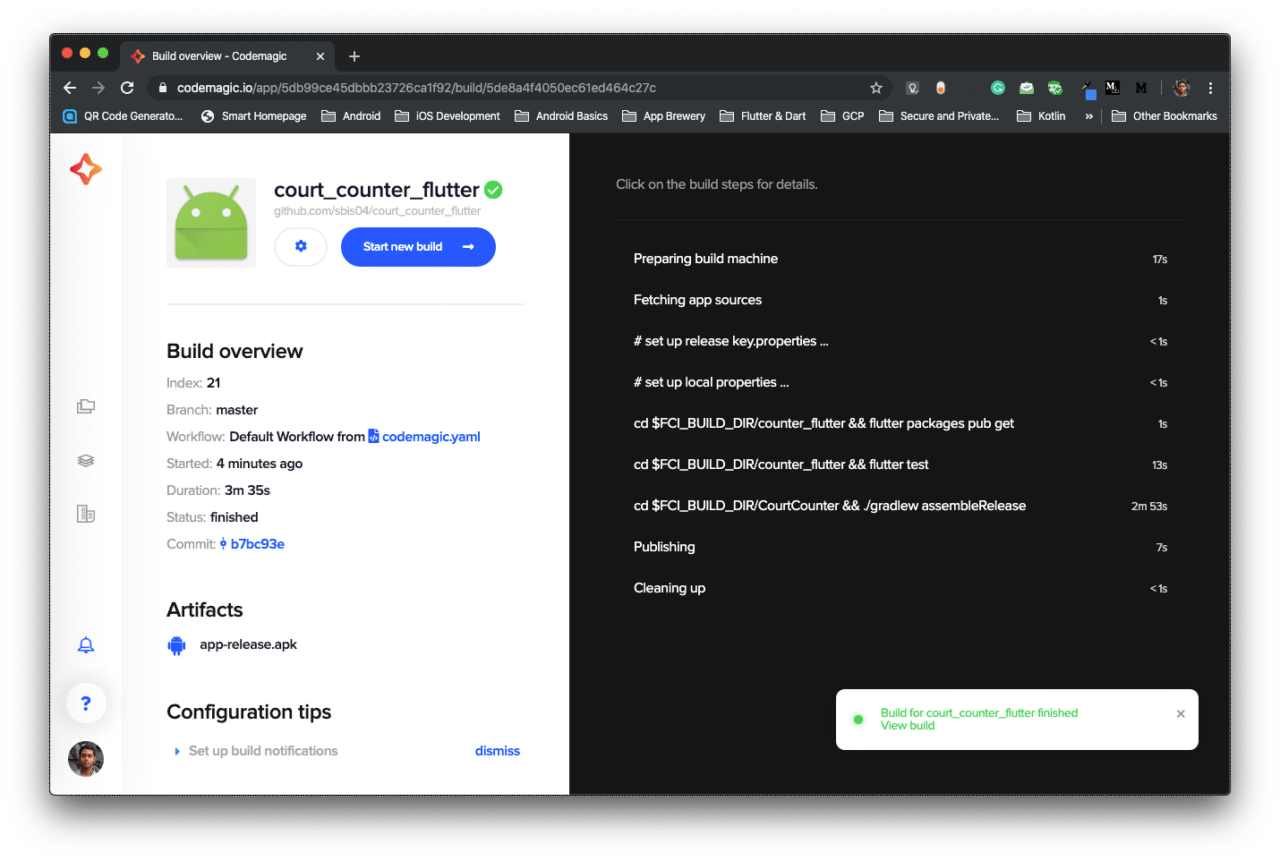
Task: Open the GCP bookmarks folder
Action: [x=842, y=116]
